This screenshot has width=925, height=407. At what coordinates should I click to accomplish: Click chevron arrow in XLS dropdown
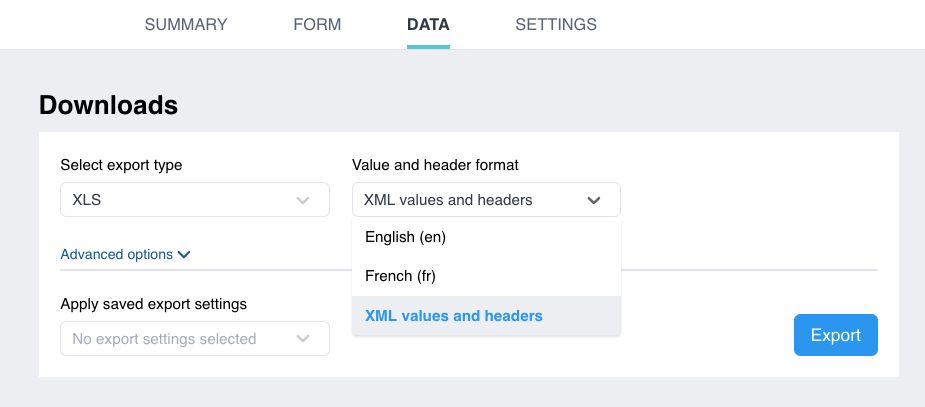pos(304,200)
